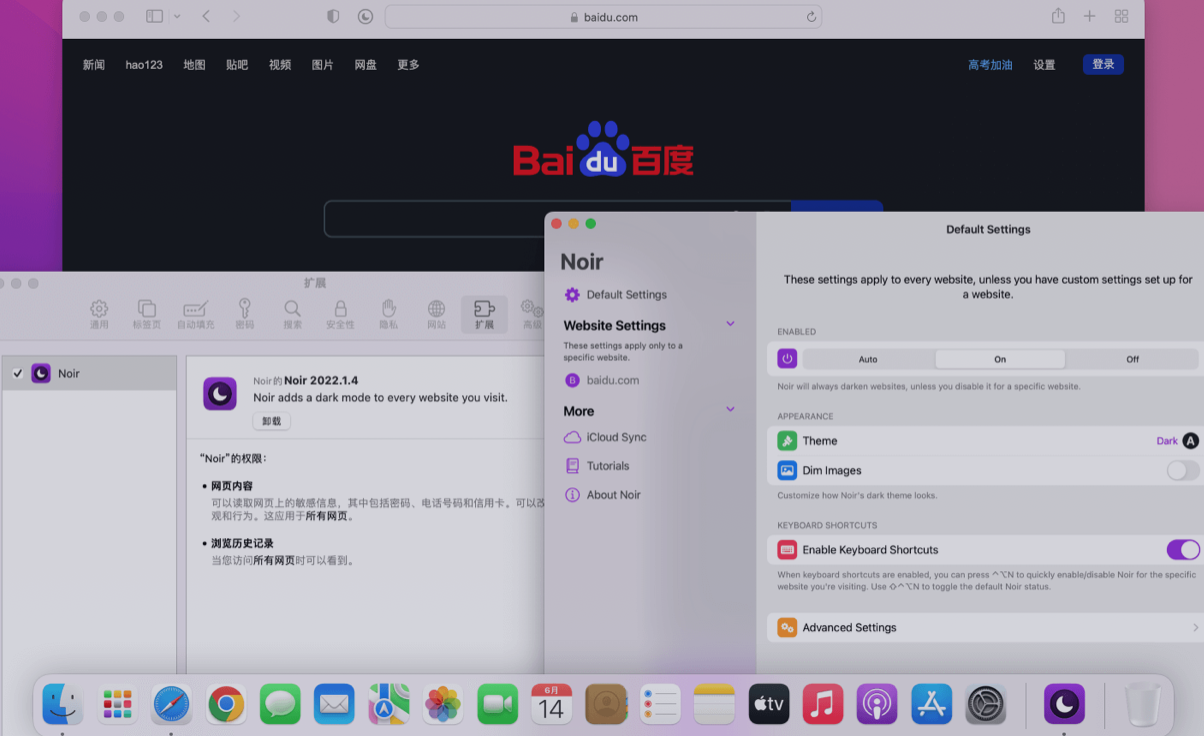Open the 隐私 (Privacy) preferences pane
Viewport: 1204px width, 736px height.
[388, 312]
